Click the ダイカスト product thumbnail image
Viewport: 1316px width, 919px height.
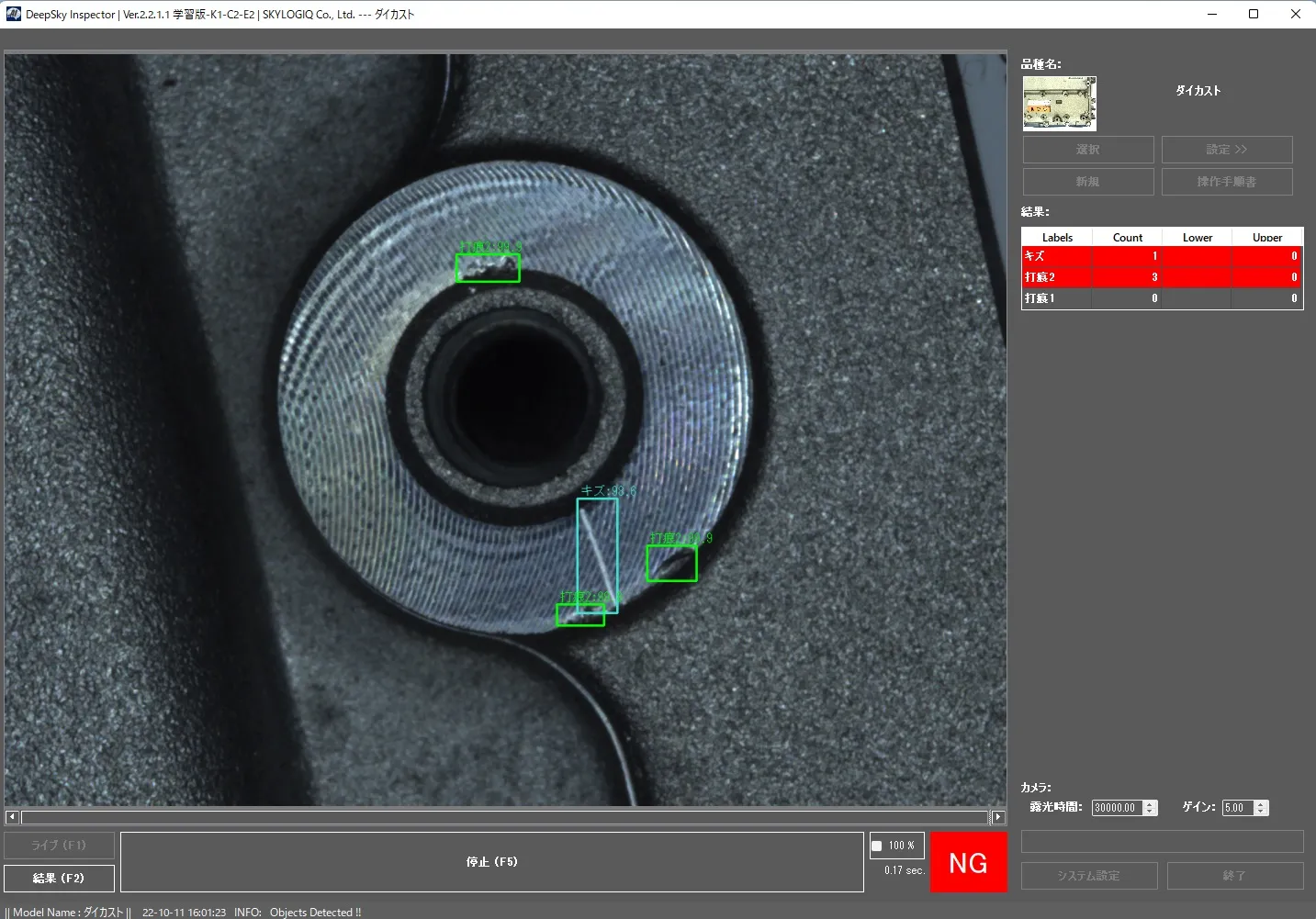point(1060,104)
